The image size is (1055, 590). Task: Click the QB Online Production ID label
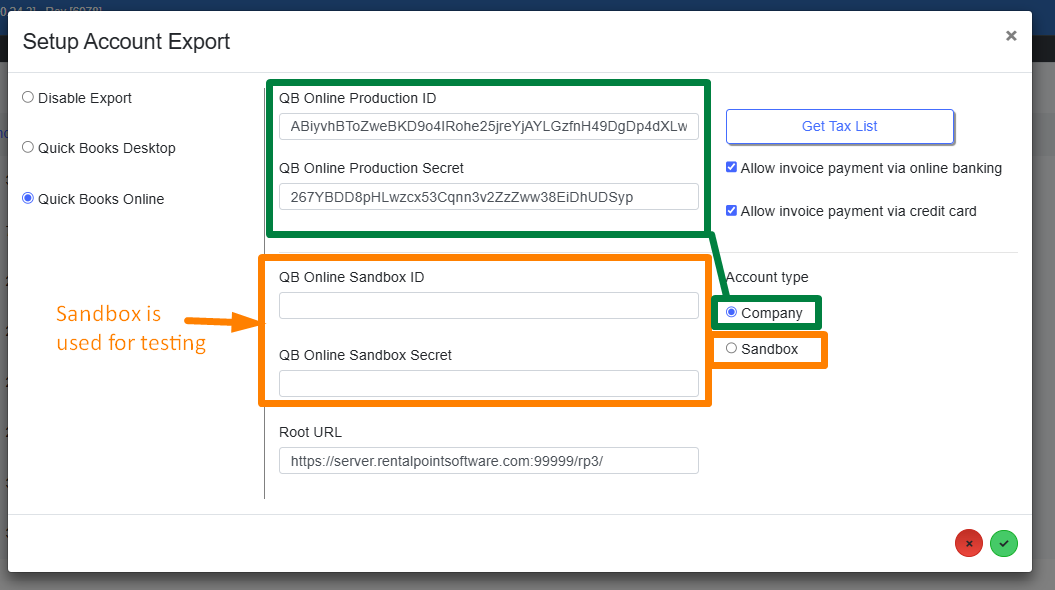point(357,98)
